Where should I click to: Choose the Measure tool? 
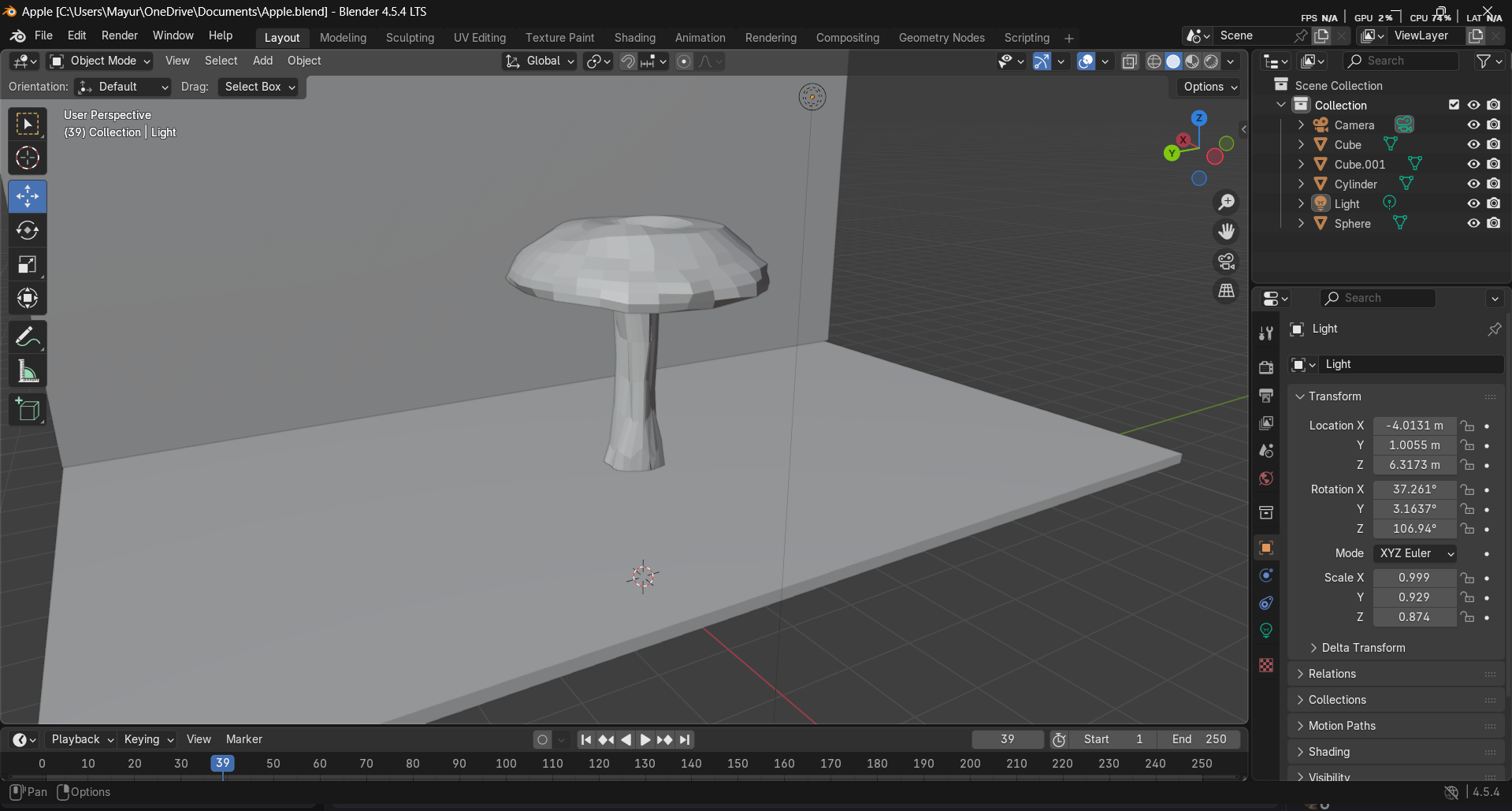[28, 371]
